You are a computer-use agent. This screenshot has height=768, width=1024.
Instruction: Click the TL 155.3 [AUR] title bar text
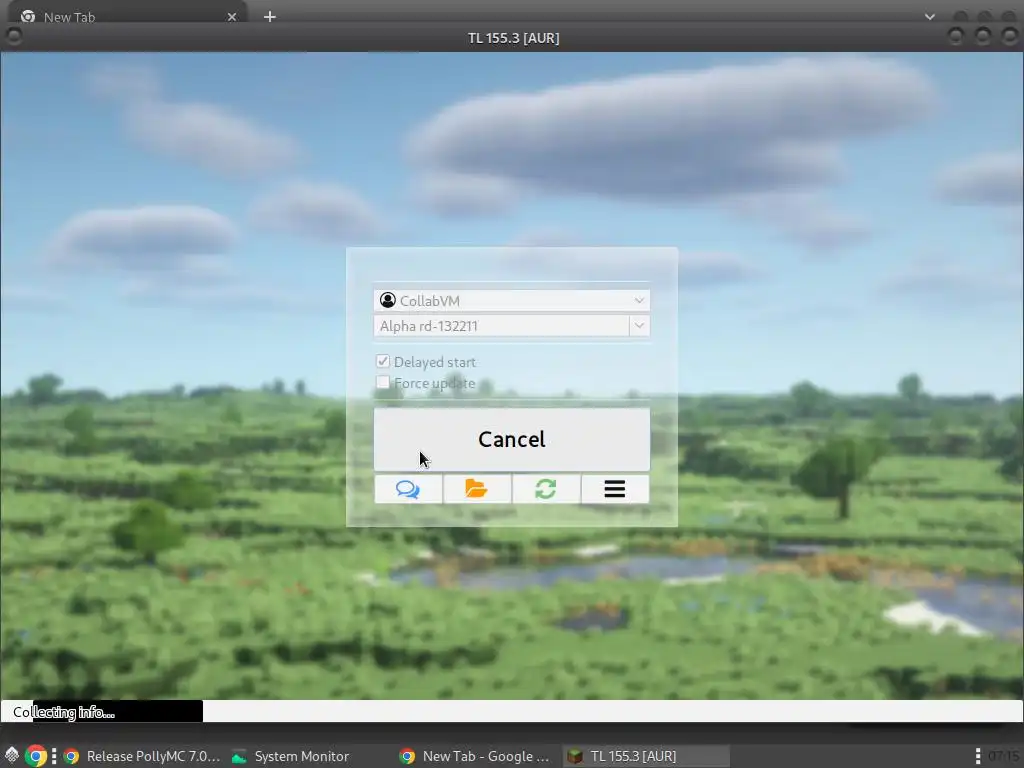pos(513,38)
